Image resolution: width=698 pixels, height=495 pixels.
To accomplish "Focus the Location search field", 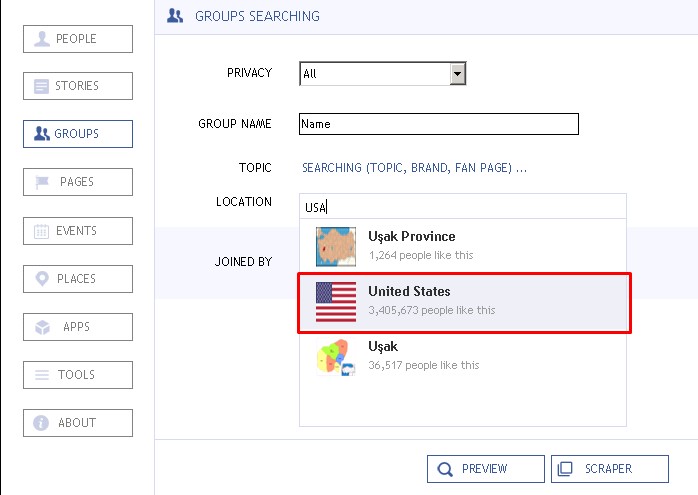I will [463, 207].
